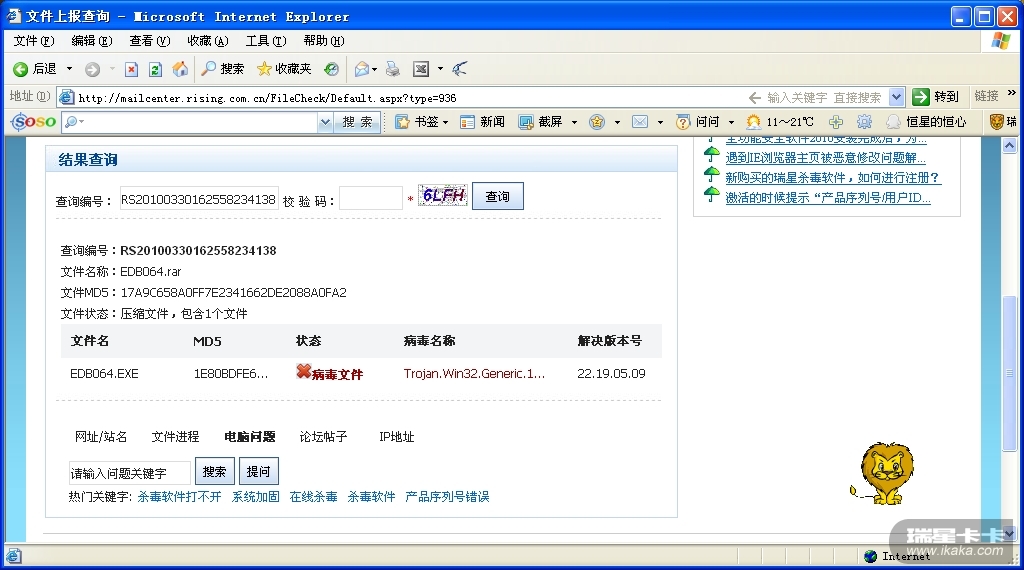Stop page loading with red X icon
This screenshot has width=1024, height=570.
coord(131,69)
